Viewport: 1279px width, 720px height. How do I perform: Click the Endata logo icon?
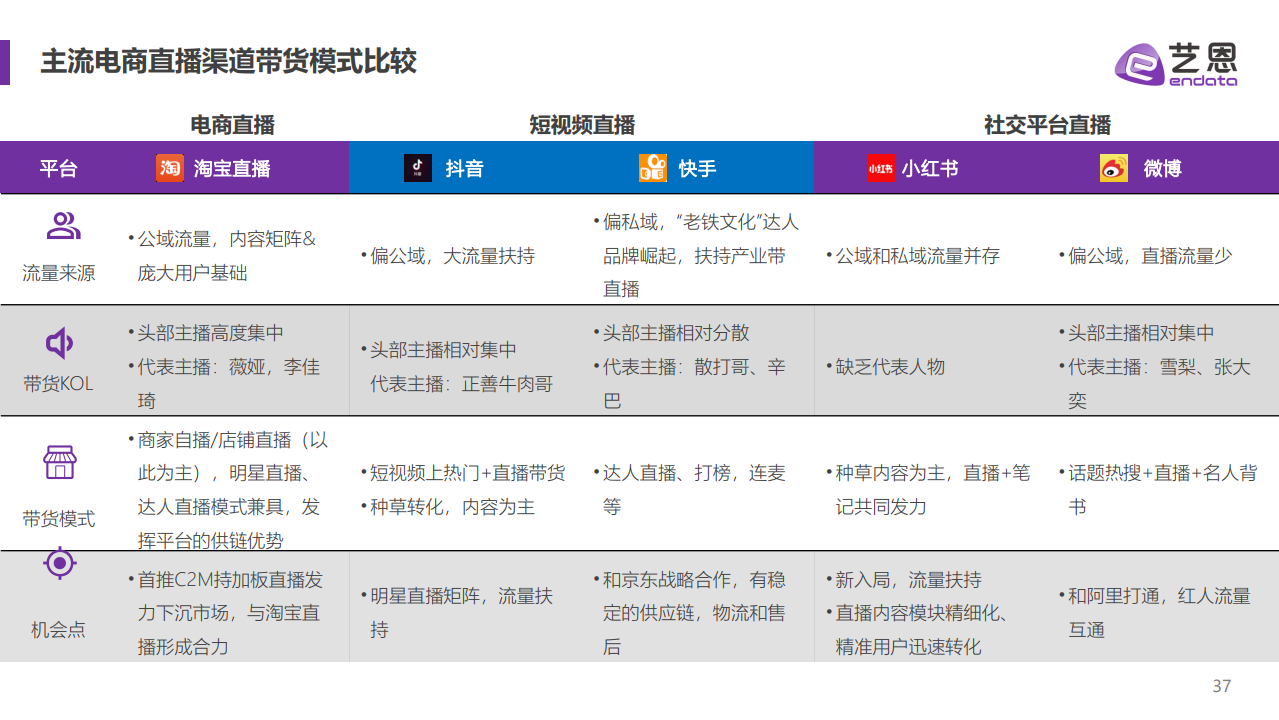tap(1141, 66)
